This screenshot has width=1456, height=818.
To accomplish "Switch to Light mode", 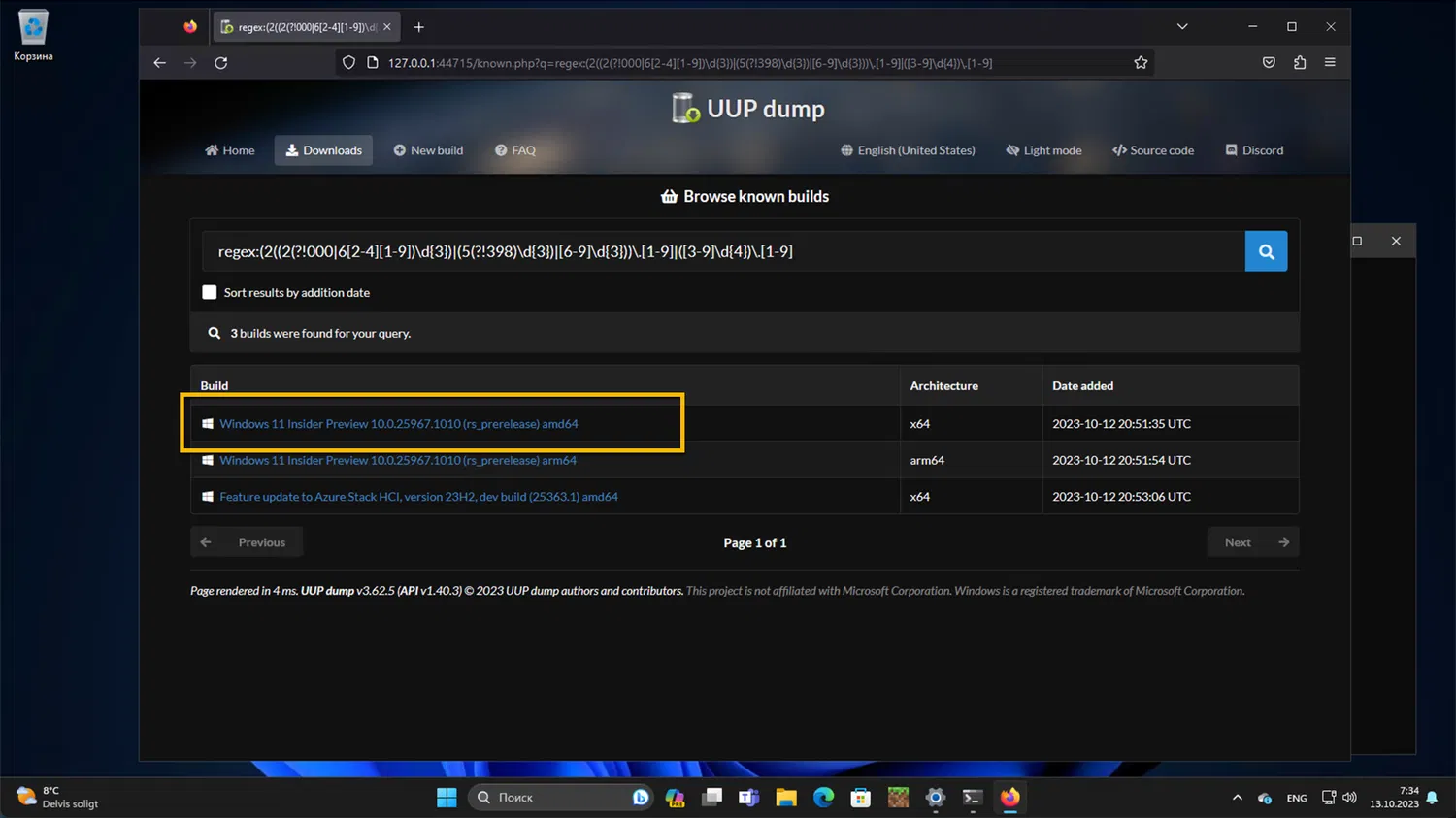I will click(1043, 150).
